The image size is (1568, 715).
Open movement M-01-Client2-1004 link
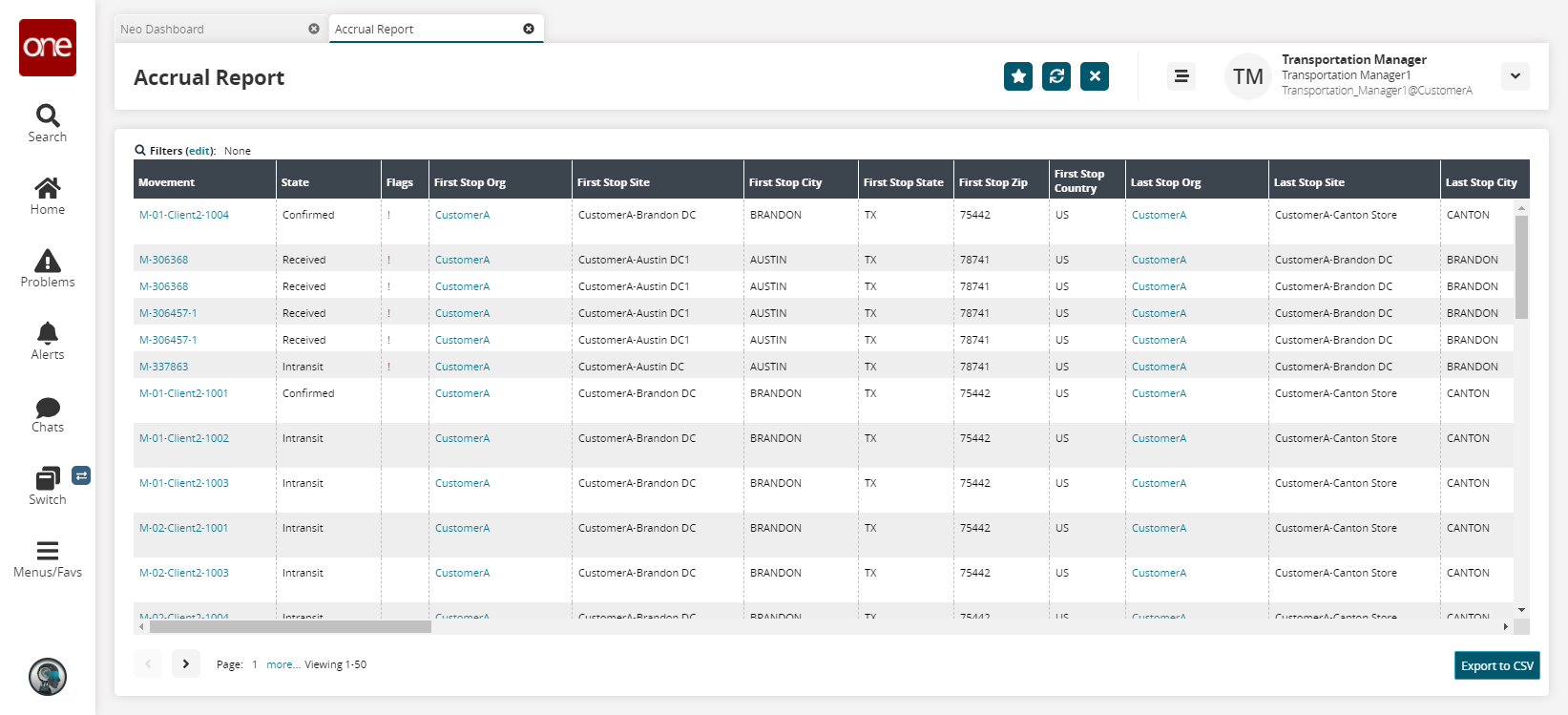pos(184,215)
